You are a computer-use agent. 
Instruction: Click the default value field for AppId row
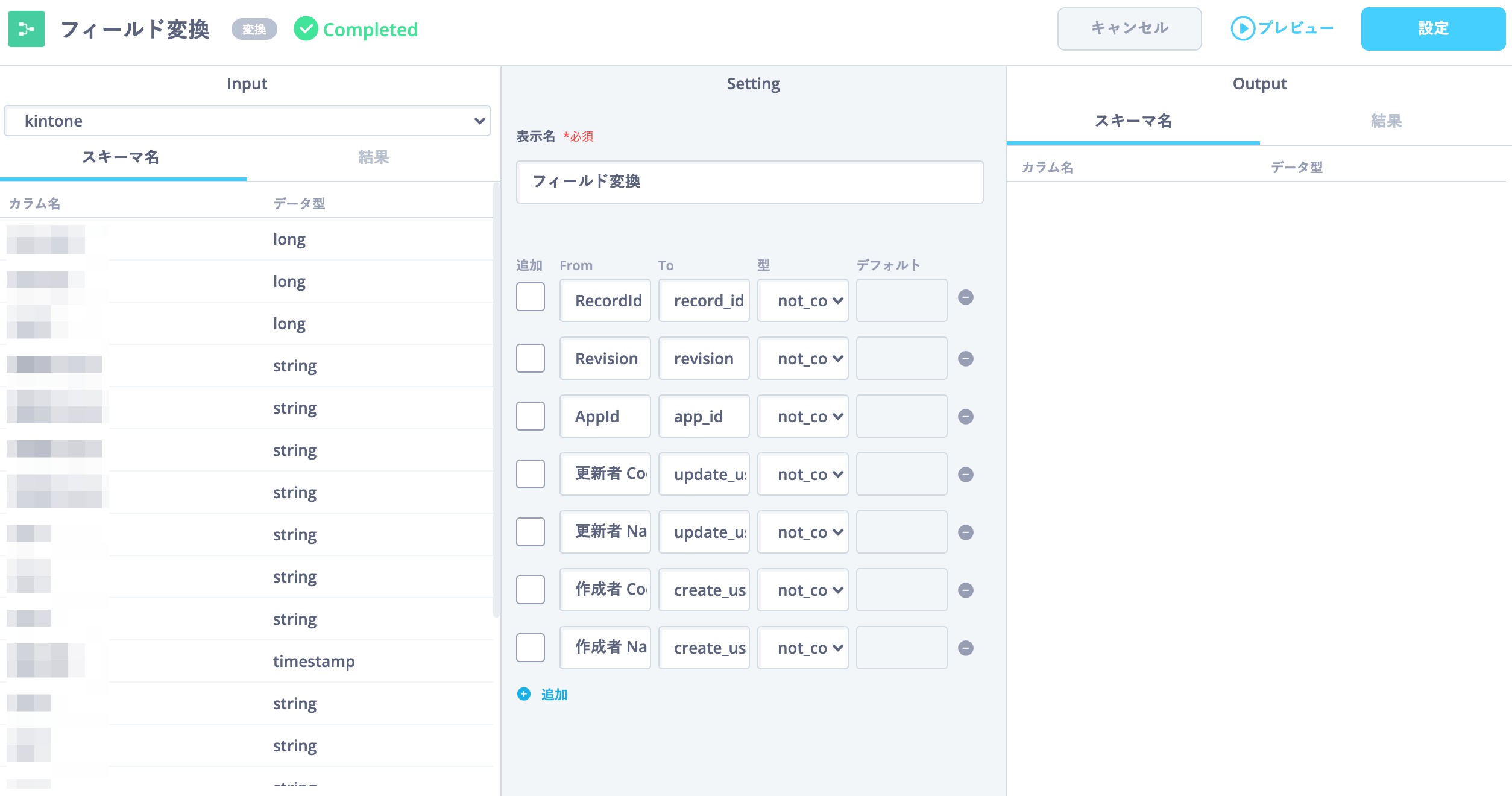pos(902,416)
